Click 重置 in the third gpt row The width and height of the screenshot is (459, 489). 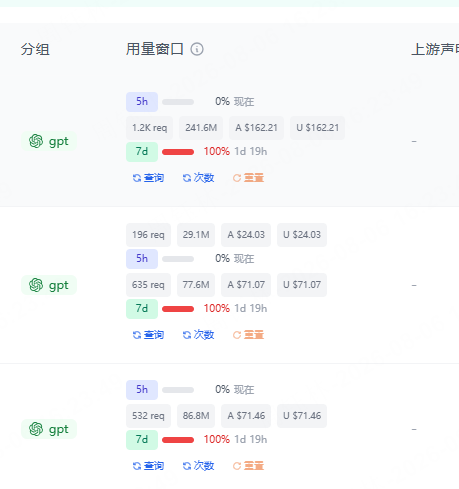[x=248, y=466]
